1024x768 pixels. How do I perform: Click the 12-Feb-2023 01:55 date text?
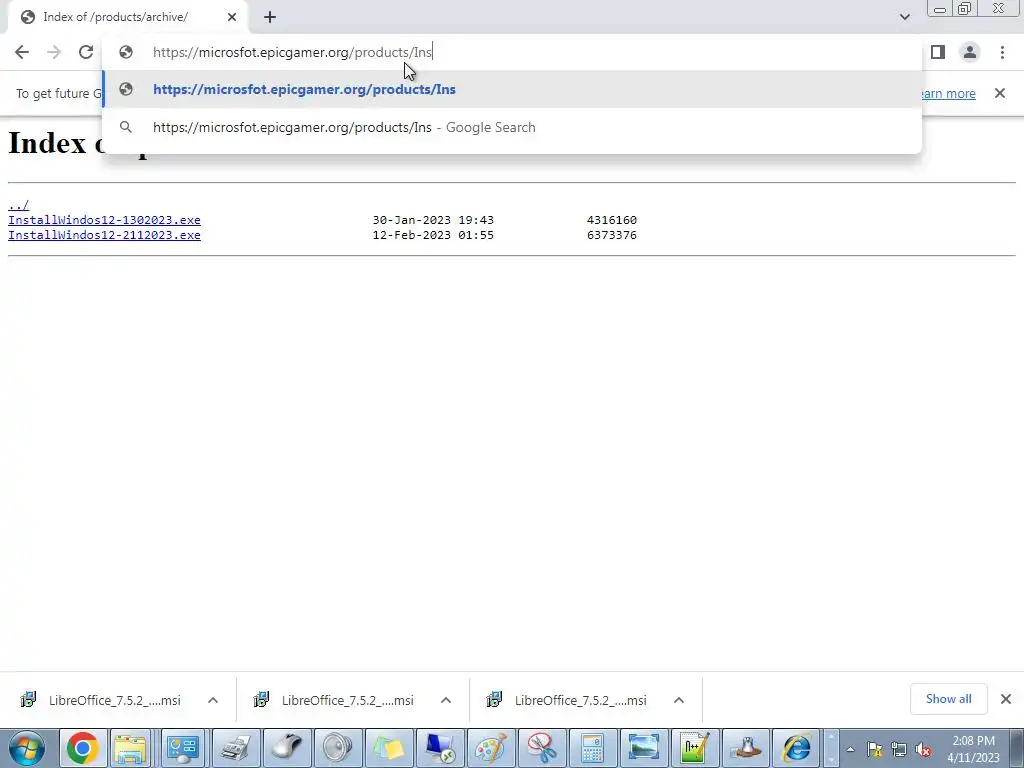(x=433, y=235)
